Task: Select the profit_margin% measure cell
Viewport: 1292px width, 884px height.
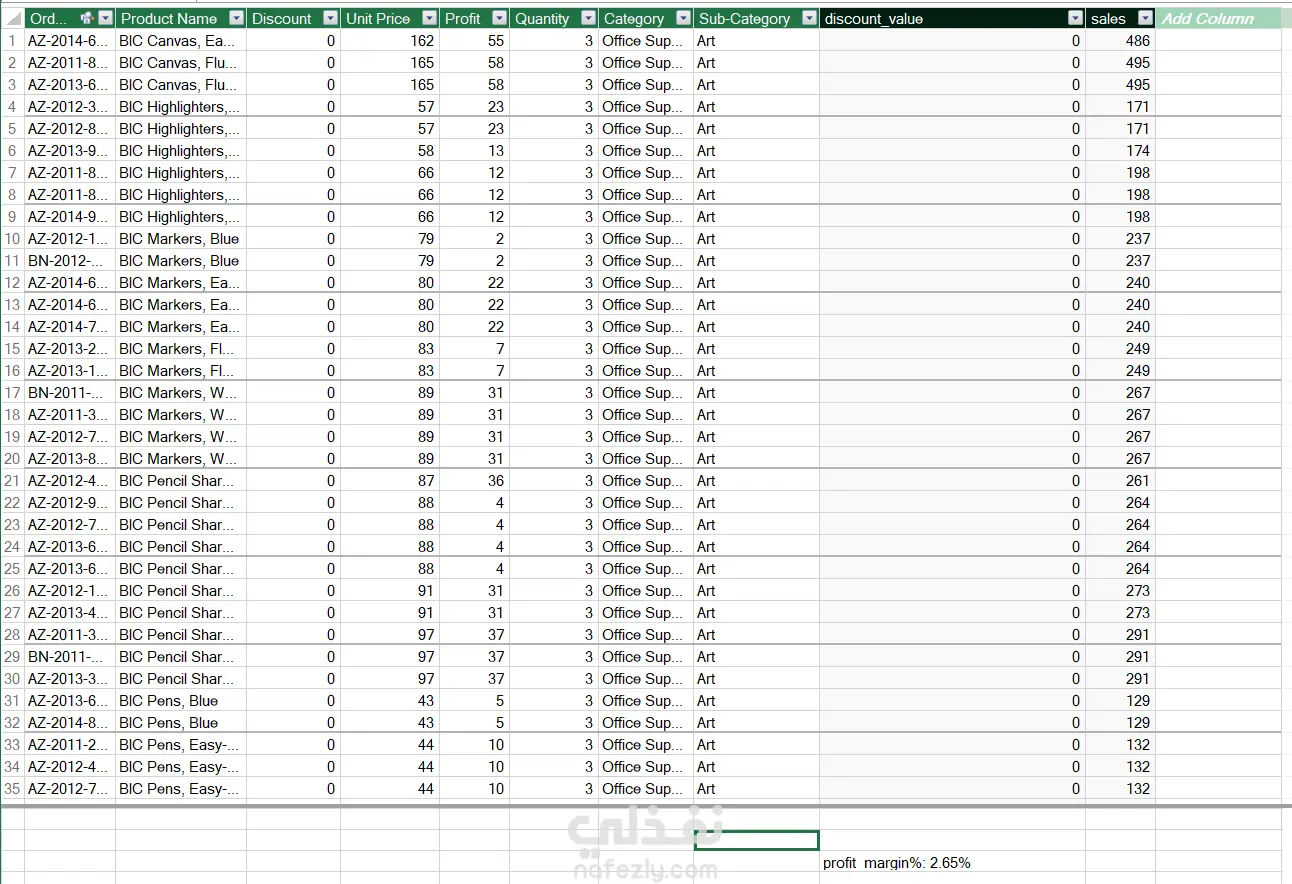Action: [x=952, y=862]
